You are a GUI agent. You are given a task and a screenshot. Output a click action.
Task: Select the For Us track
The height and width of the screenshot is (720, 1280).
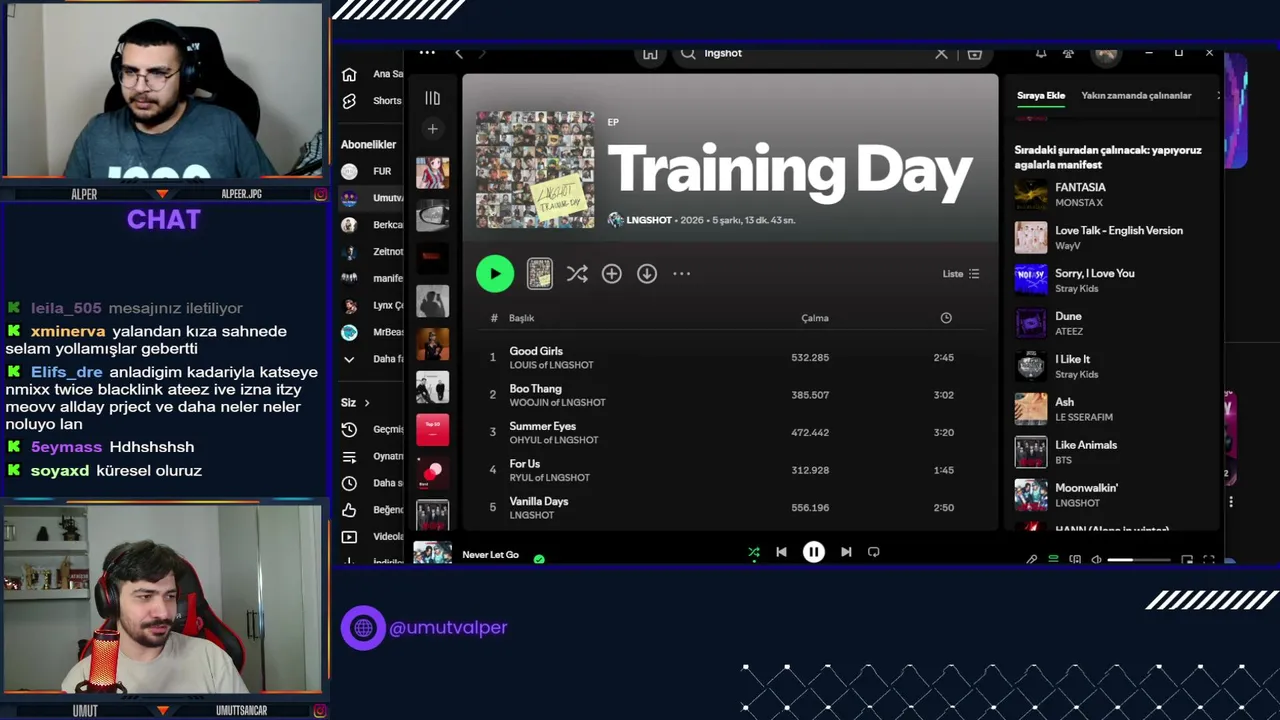(x=730, y=470)
